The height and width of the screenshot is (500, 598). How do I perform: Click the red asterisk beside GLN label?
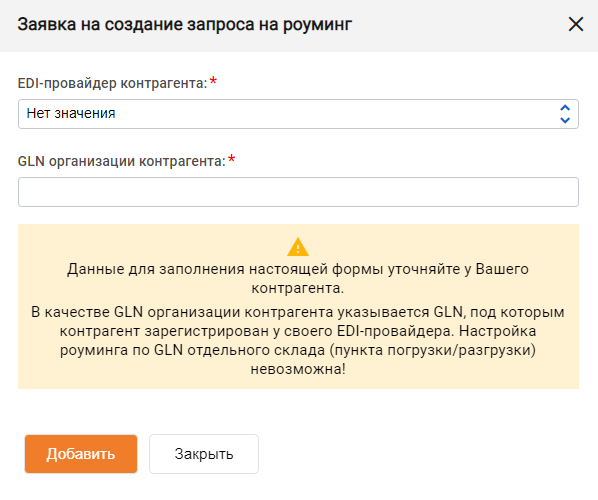tap(231, 159)
